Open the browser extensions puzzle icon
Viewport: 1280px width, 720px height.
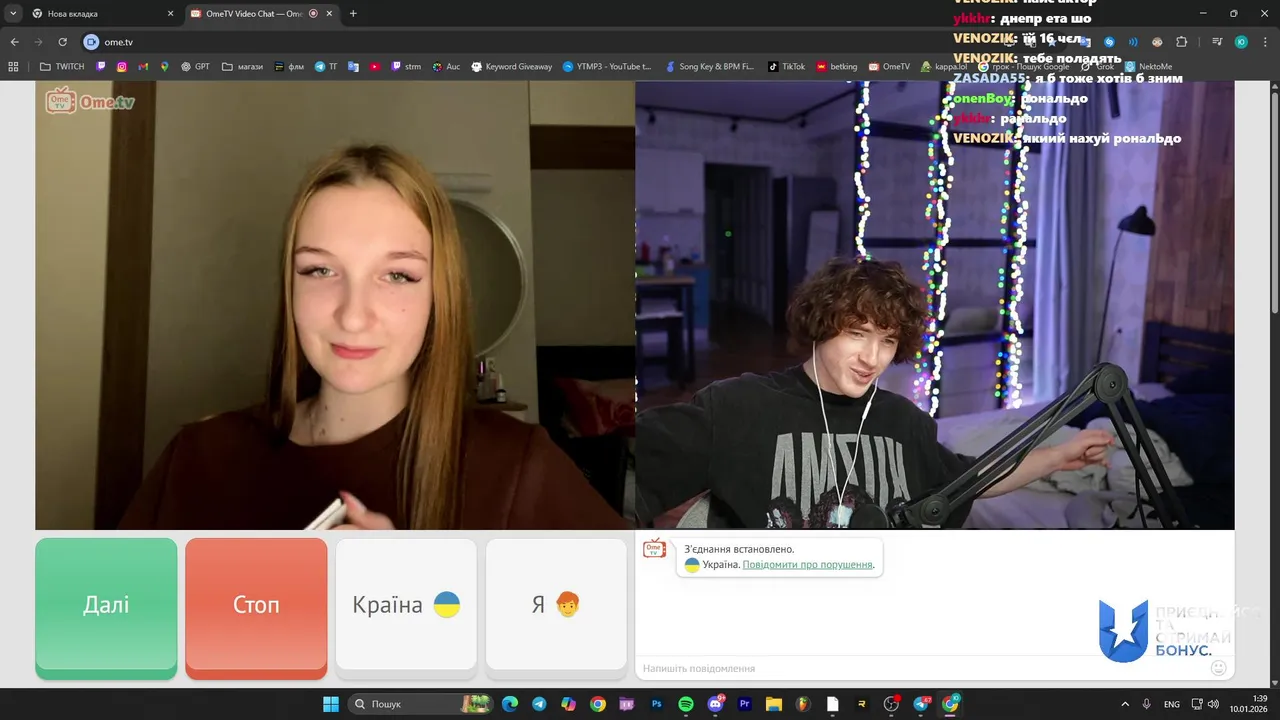point(1181,42)
